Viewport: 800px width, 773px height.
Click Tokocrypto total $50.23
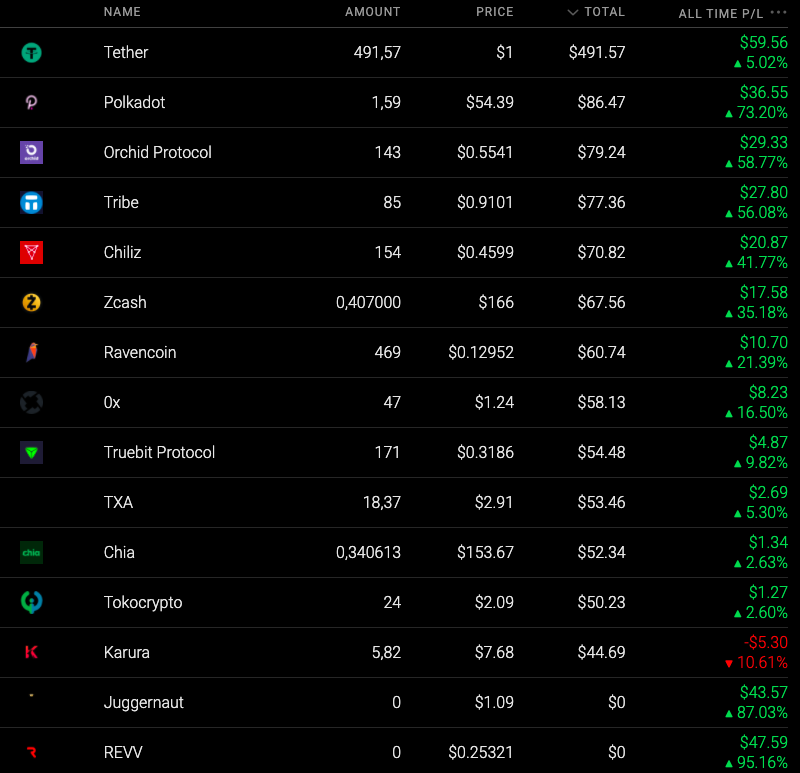[x=602, y=603]
